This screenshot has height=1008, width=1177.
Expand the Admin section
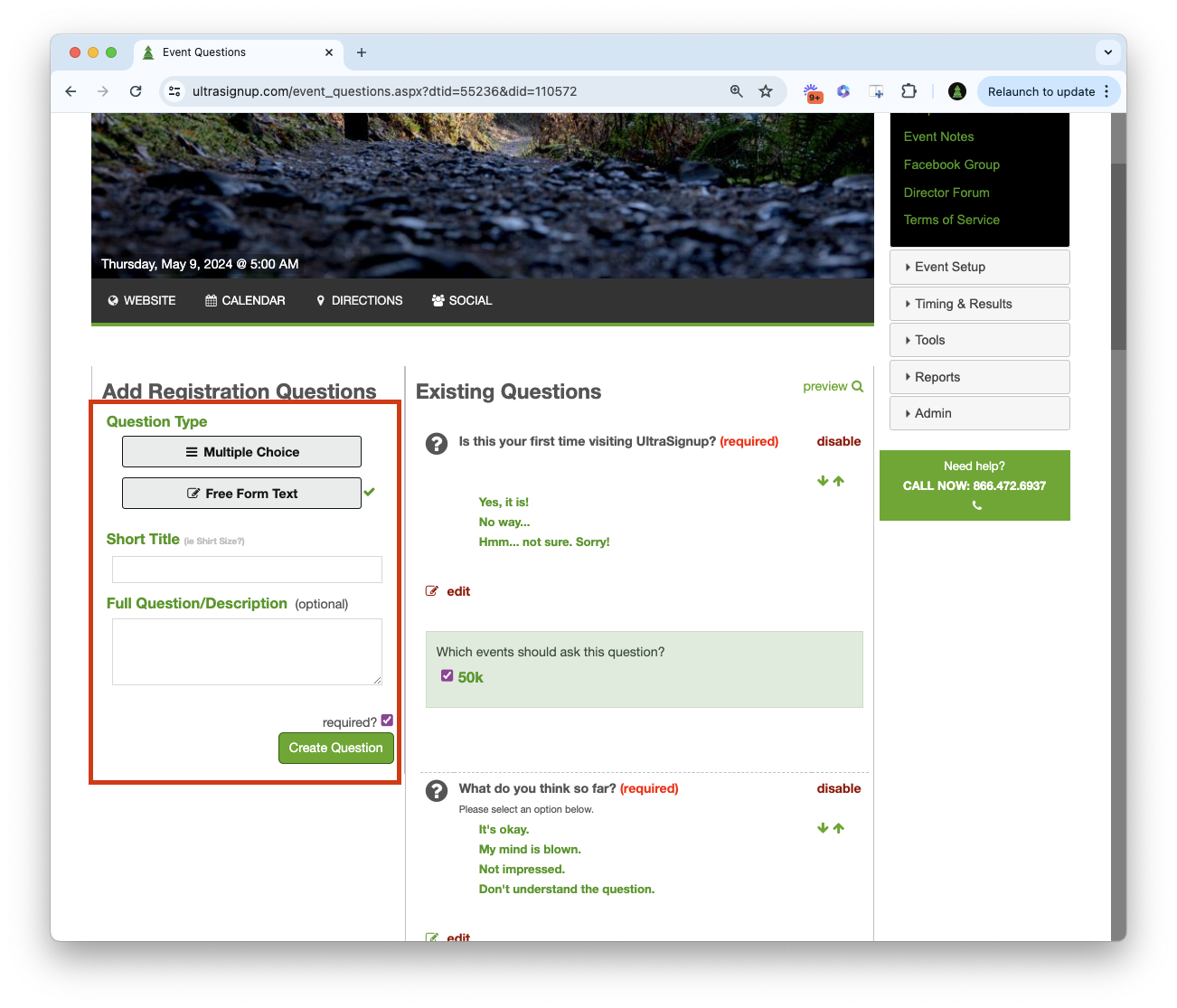(x=980, y=413)
